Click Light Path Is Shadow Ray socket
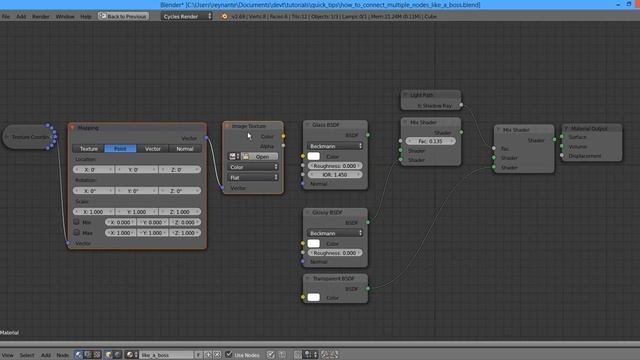640x360 pixels. tap(461, 105)
